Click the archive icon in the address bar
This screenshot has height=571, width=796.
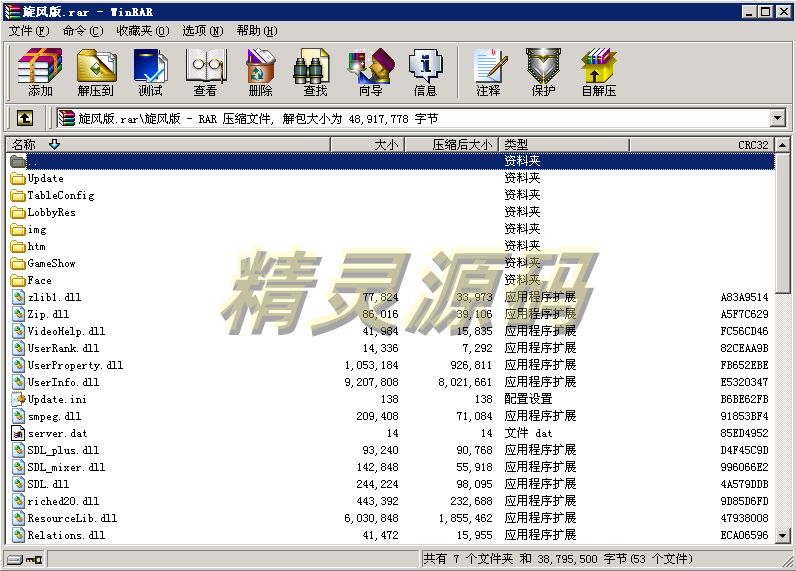tap(67, 118)
